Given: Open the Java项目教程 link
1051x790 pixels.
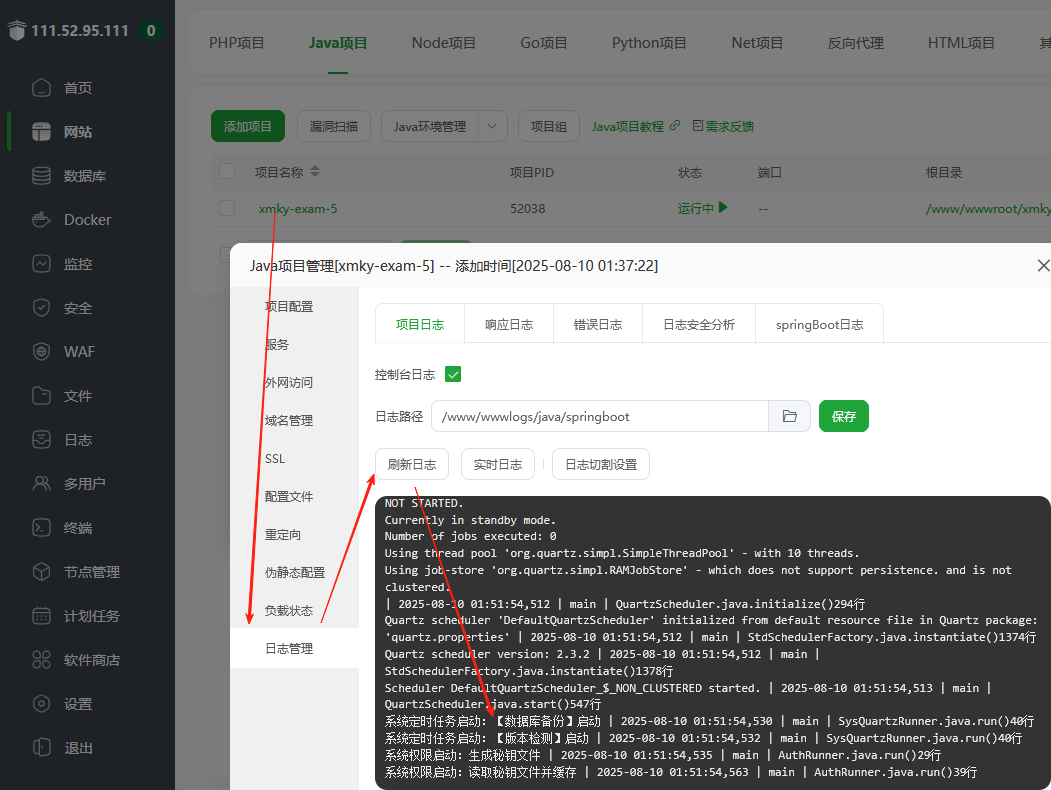Looking at the screenshot, I should (x=628, y=126).
